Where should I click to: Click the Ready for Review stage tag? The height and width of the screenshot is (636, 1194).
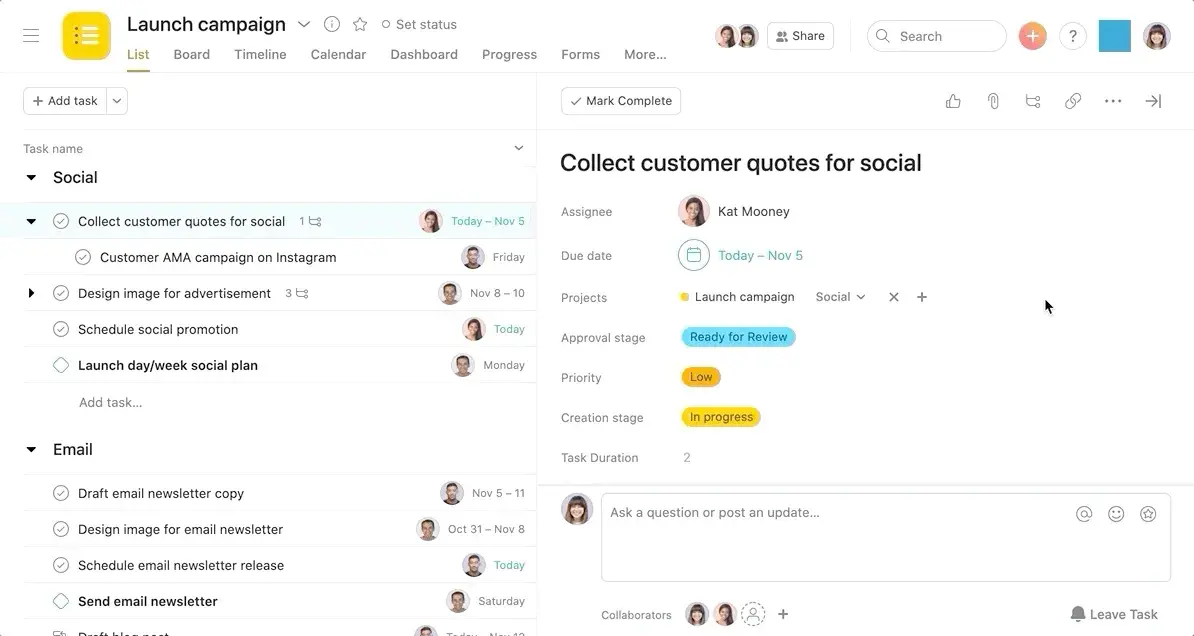pos(738,337)
